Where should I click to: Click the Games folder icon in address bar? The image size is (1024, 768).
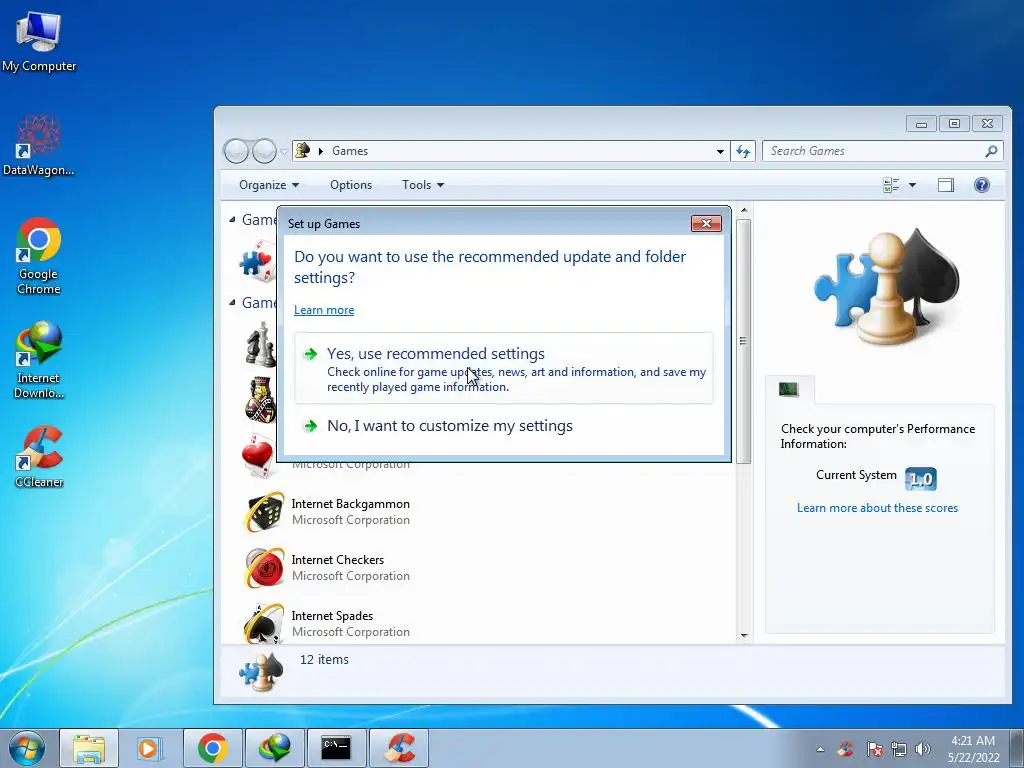point(303,151)
